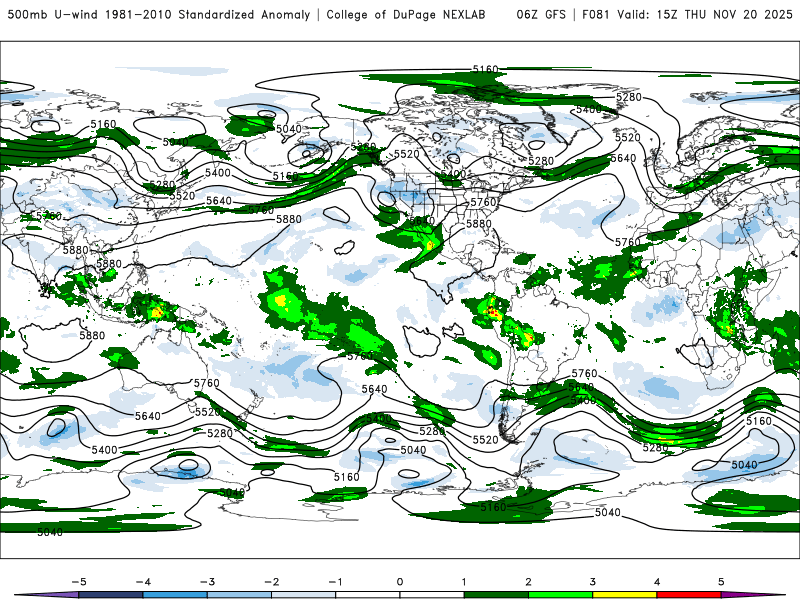Click the colorbar tick label -5
The width and height of the screenshot is (800, 600).
point(79,582)
